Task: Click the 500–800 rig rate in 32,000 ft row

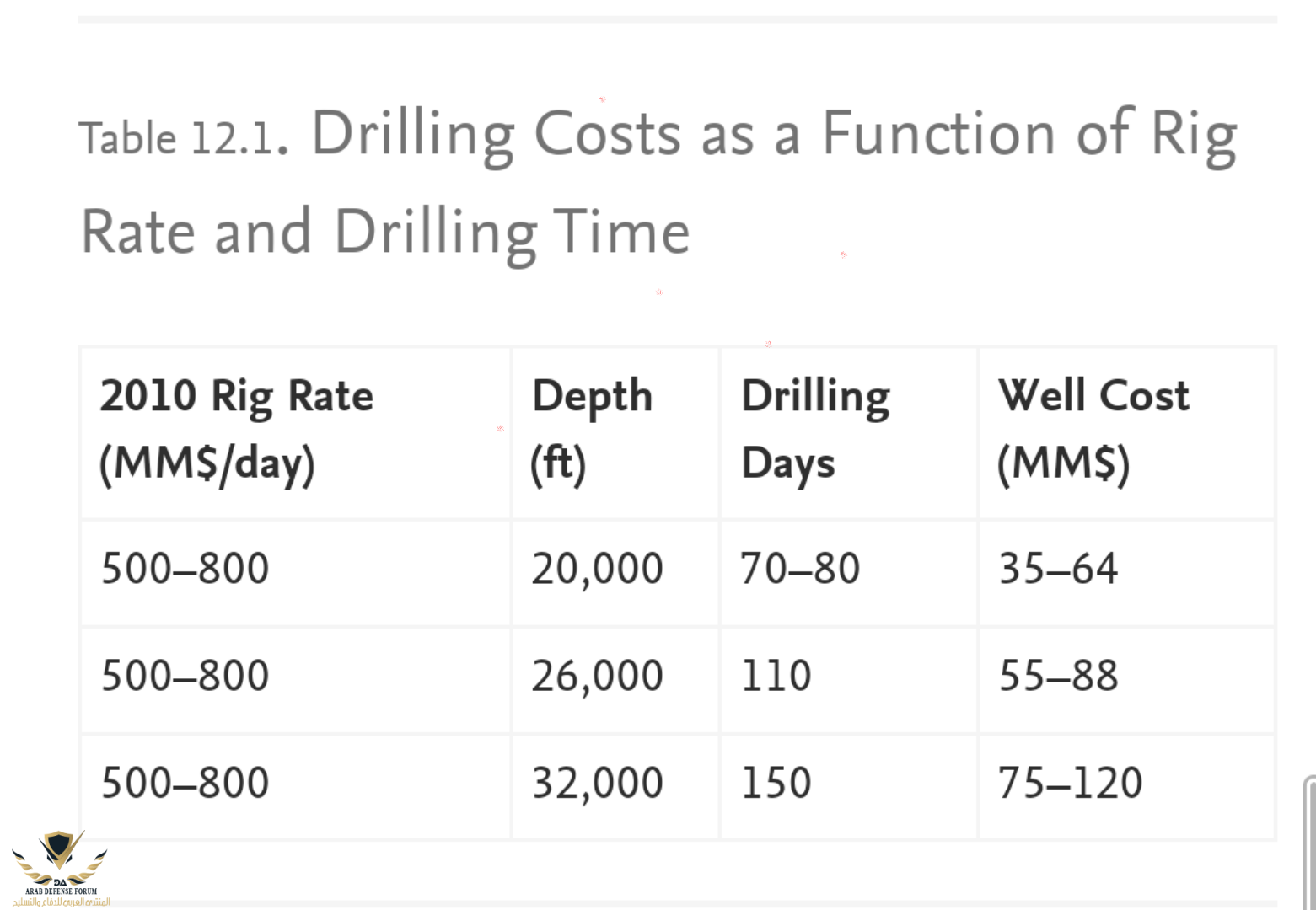Action: point(185,783)
